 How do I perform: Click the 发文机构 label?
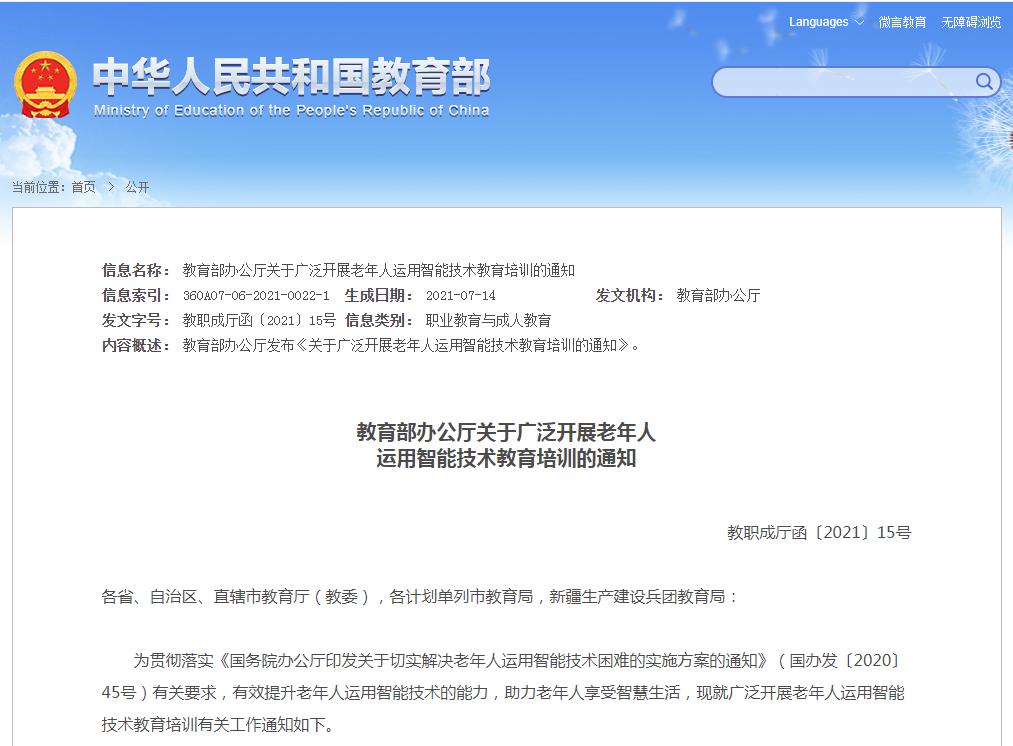click(x=630, y=295)
